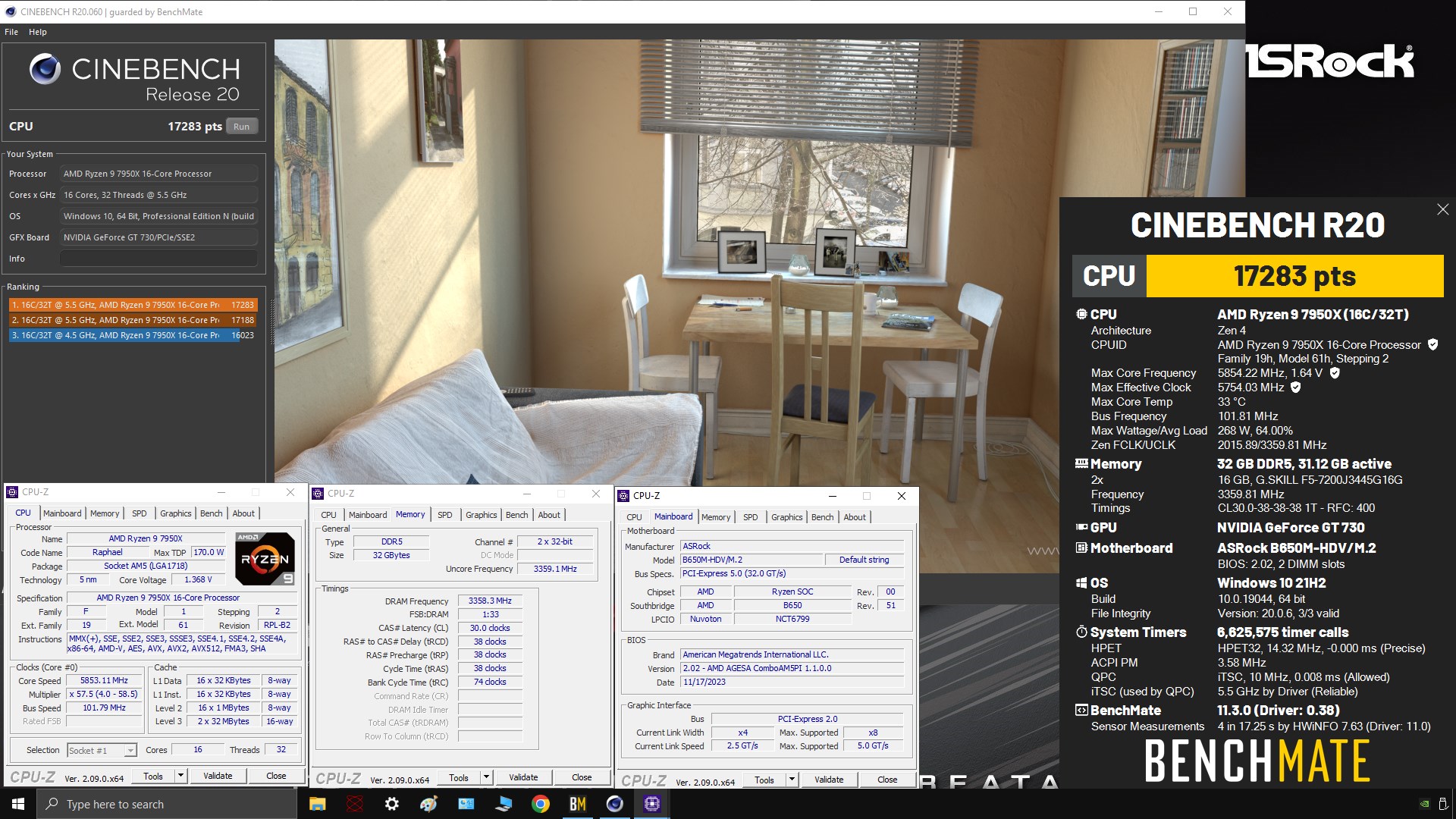Close the BenchMate Cinebench R20 result panel
1456x819 pixels.
(x=1442, y=209)
